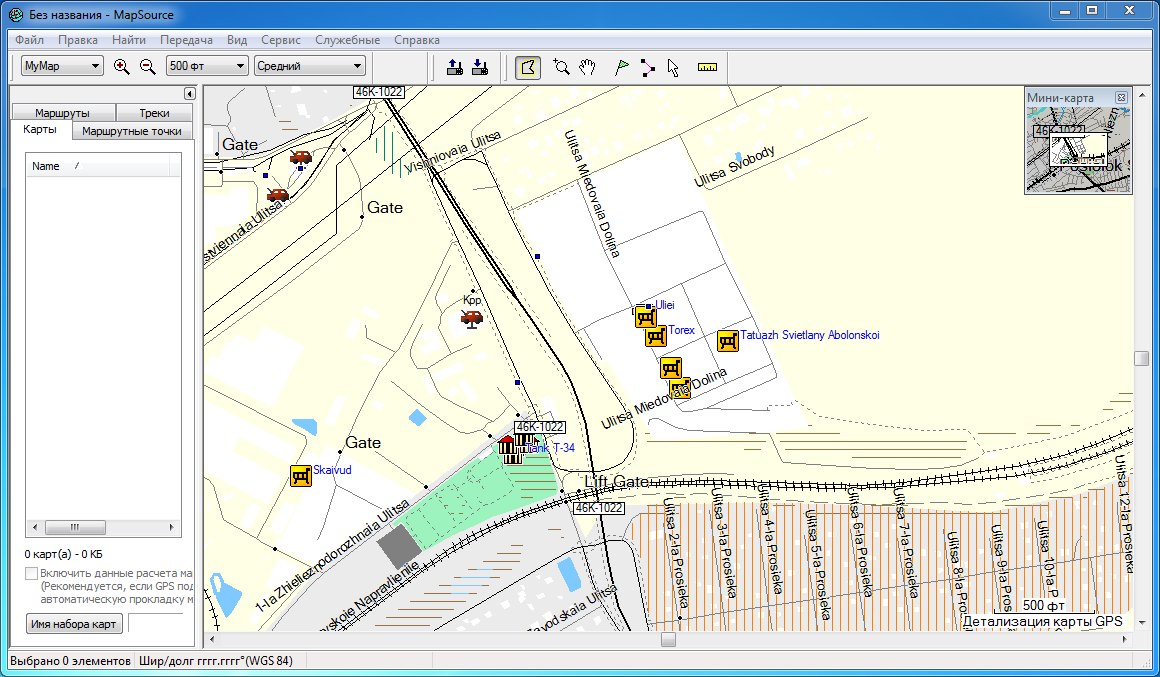Open the Сервис menu
The image size is (1160, 677).
(x=280, y=40)
